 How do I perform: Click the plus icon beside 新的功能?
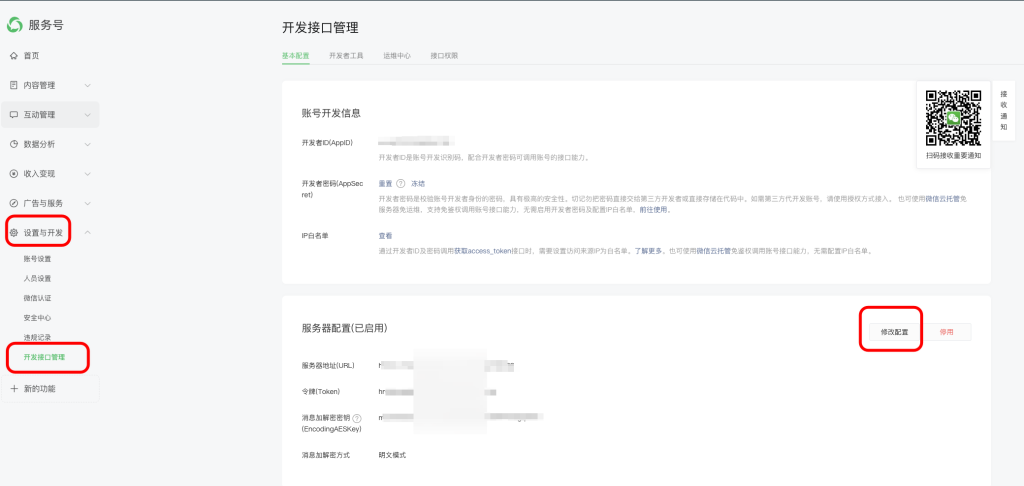[14, 388]
